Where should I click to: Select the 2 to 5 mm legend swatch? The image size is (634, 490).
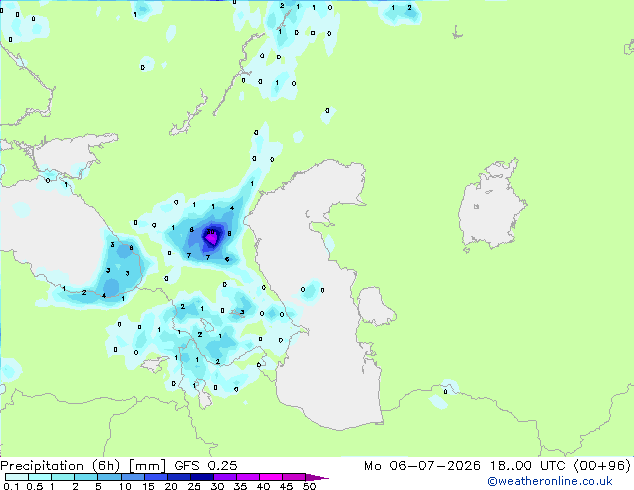(86, 477)
